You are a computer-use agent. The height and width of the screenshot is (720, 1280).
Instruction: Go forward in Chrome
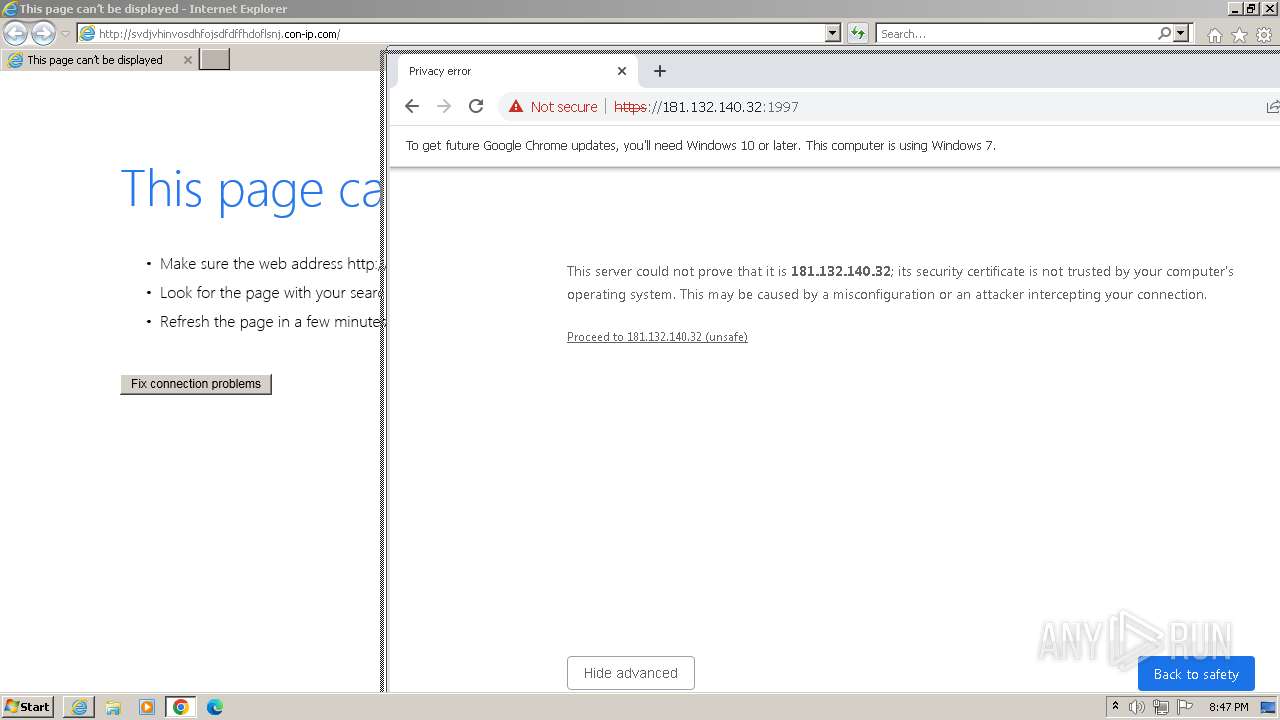444,106
